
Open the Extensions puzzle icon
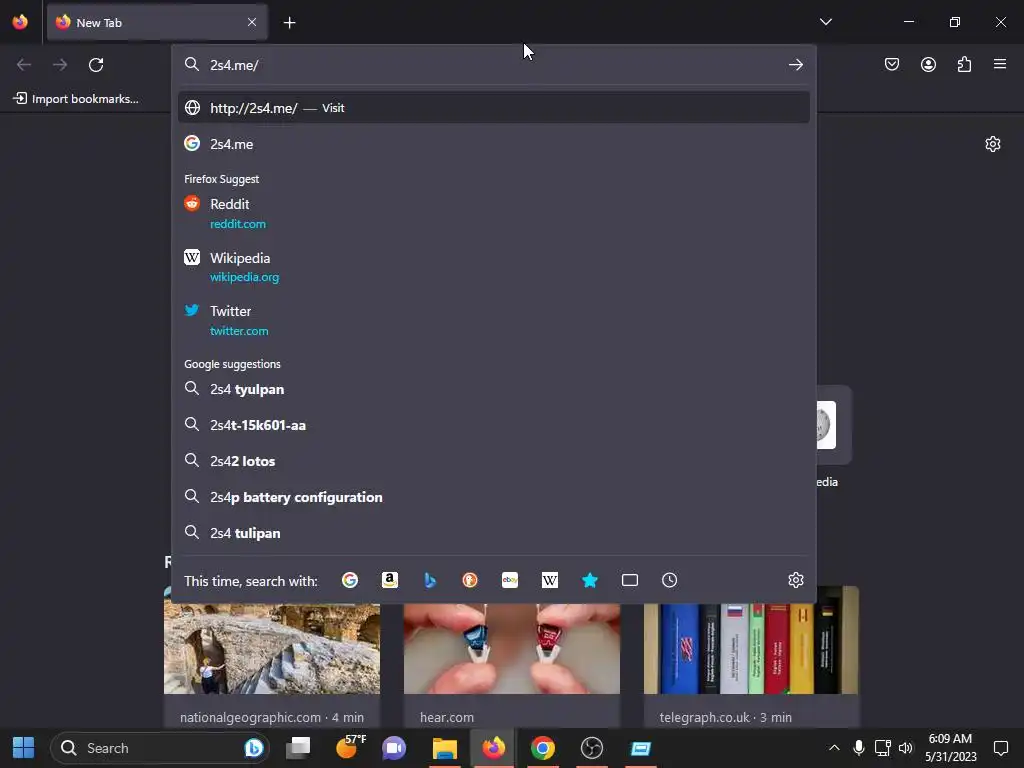pyautogui.click(x=964, y=65)
